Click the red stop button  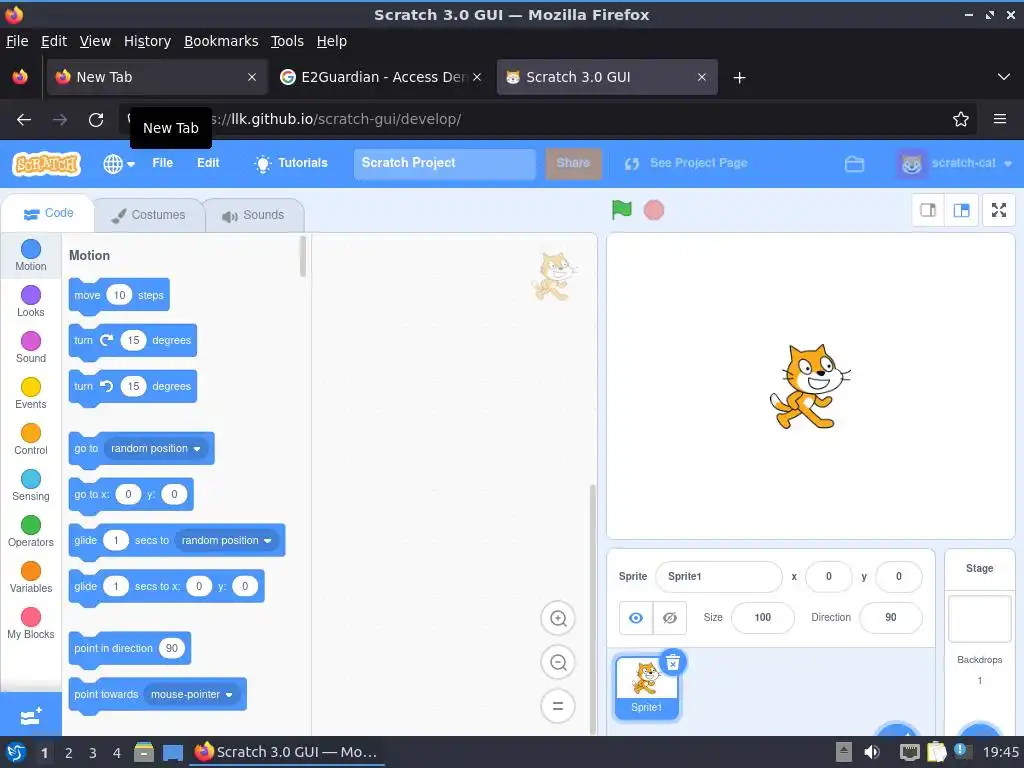pos(654,210)
